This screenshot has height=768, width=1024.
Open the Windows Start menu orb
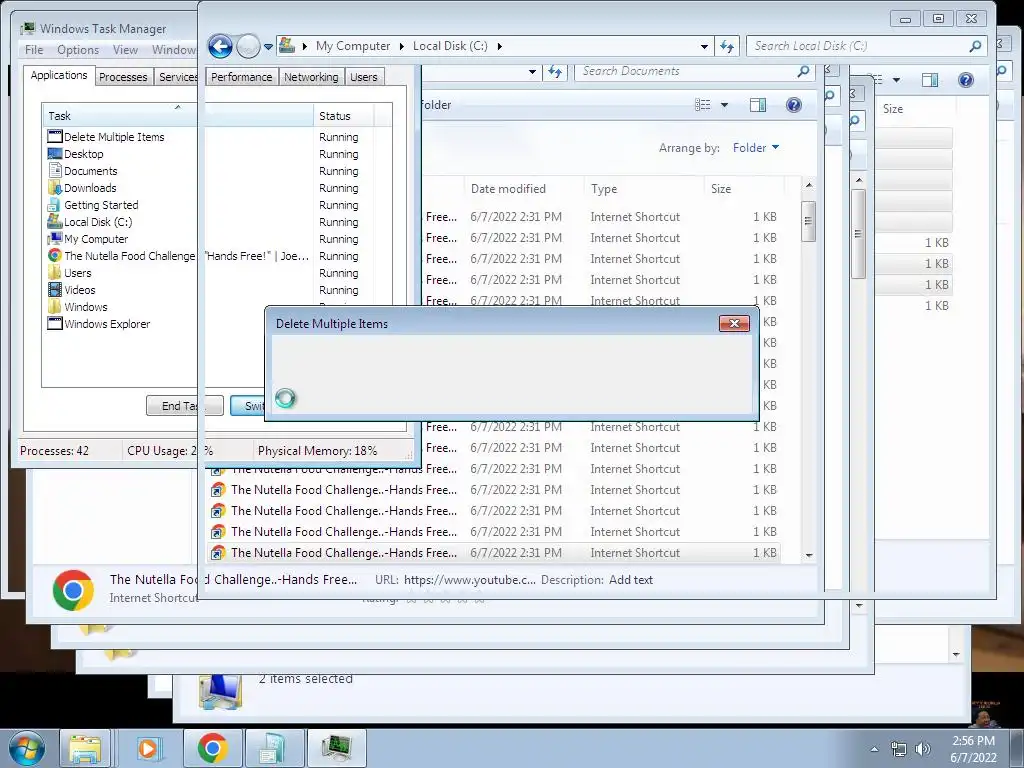point(27,748)
